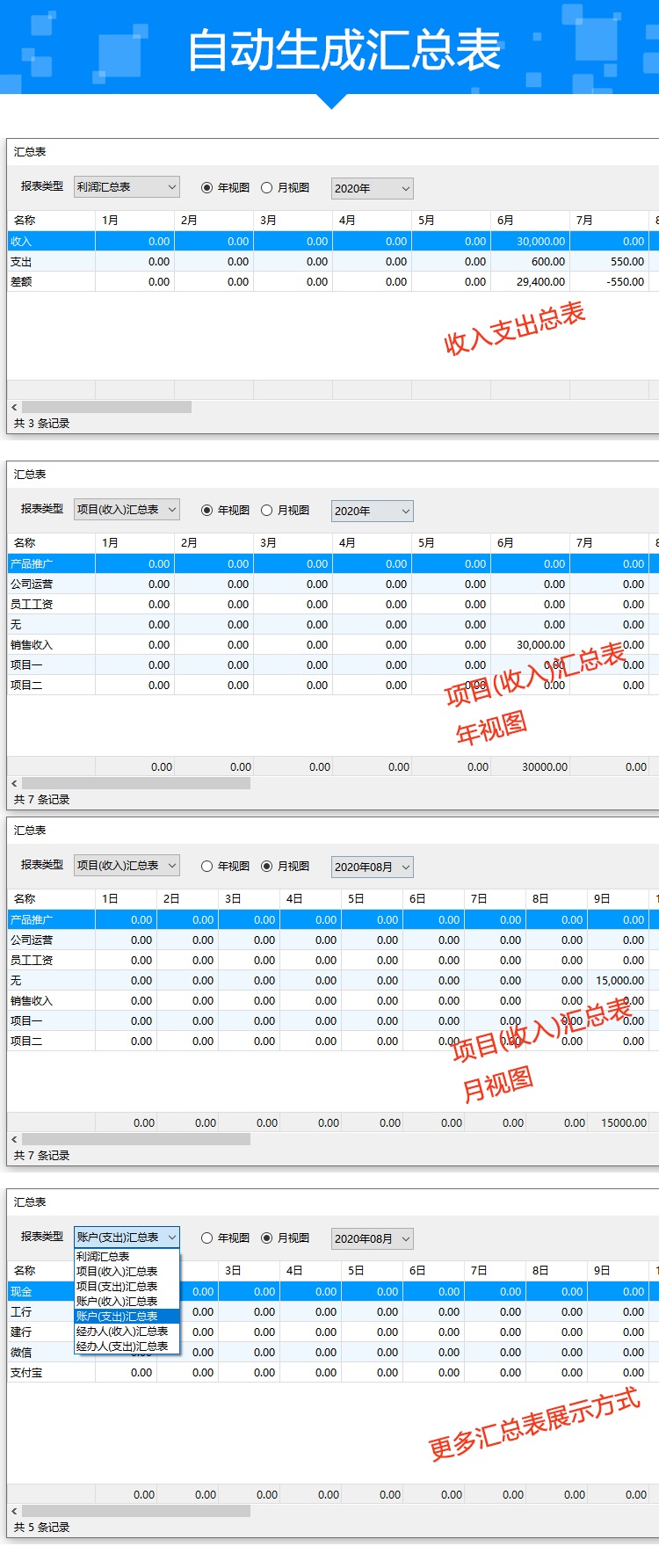Select the 收入 row in the profit table
This screenshot has height=1568, width=659.
(333, 241)
